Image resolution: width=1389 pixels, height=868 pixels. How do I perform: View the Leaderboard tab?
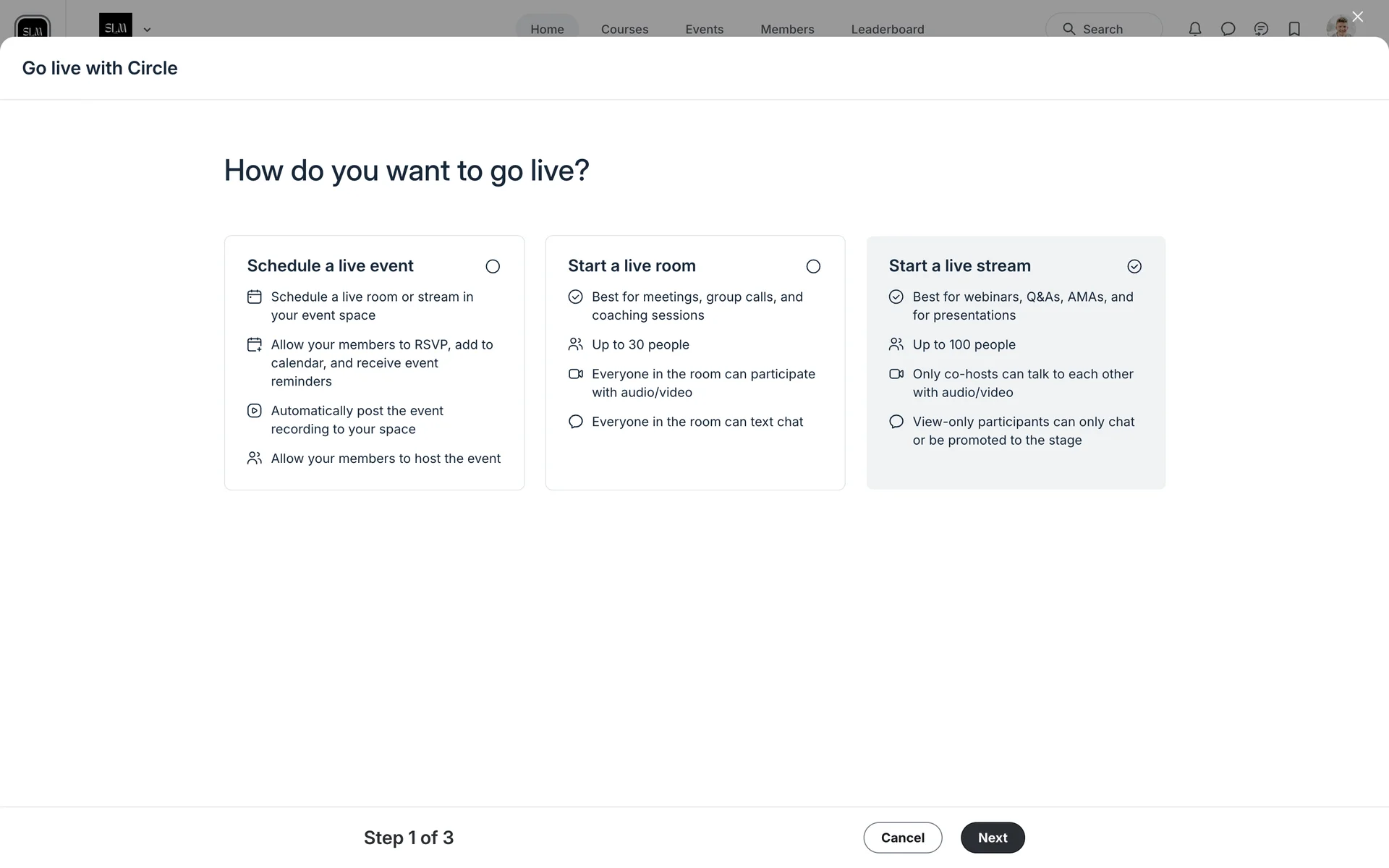[888, 30]
